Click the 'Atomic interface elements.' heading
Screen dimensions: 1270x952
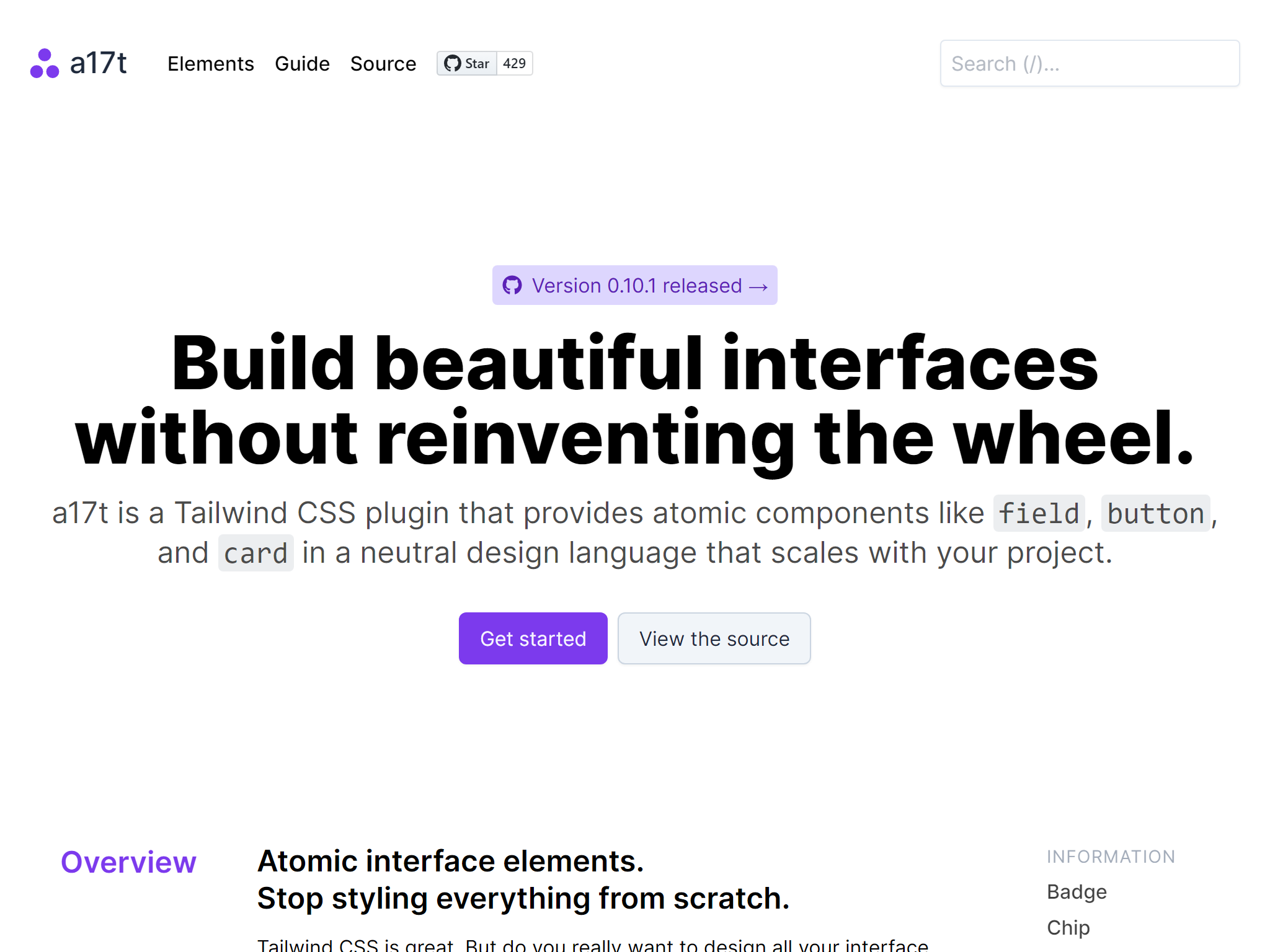(x=451, y=861)
